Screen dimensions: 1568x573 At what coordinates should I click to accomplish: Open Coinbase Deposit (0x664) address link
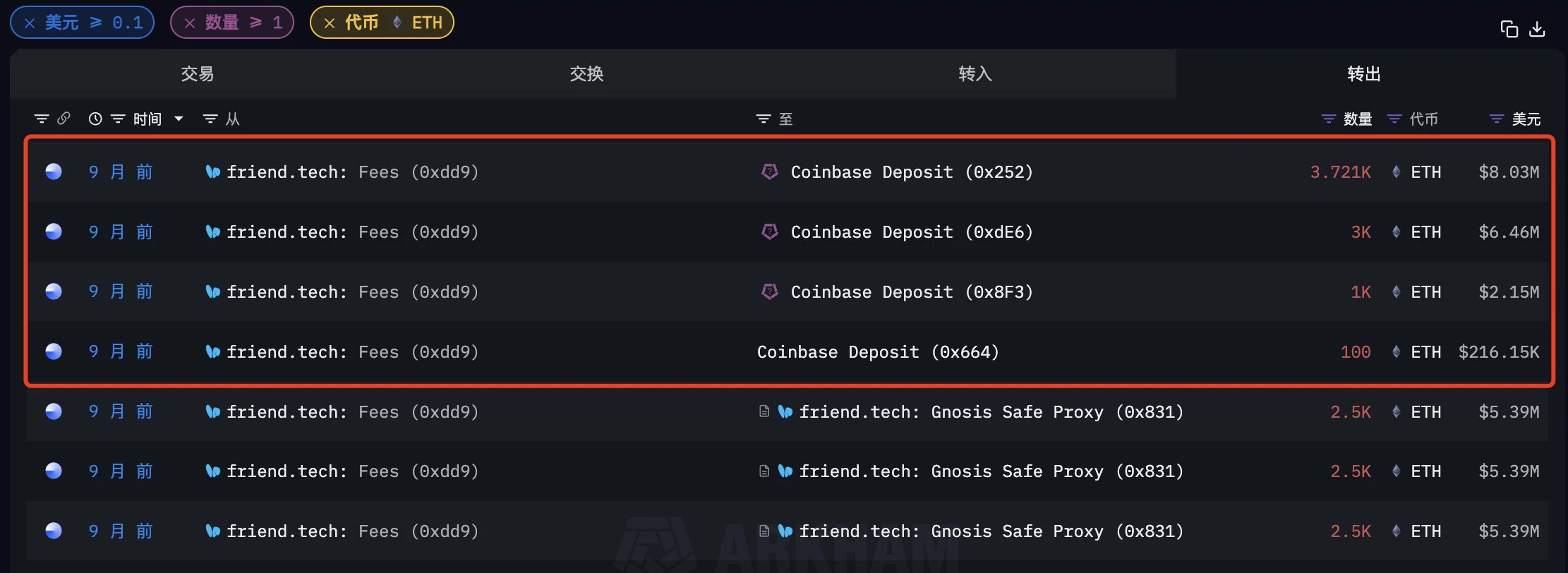[877, 352]
